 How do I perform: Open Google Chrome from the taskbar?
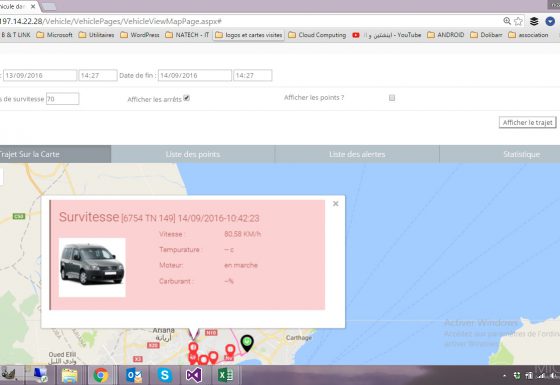tap(101, 375)
